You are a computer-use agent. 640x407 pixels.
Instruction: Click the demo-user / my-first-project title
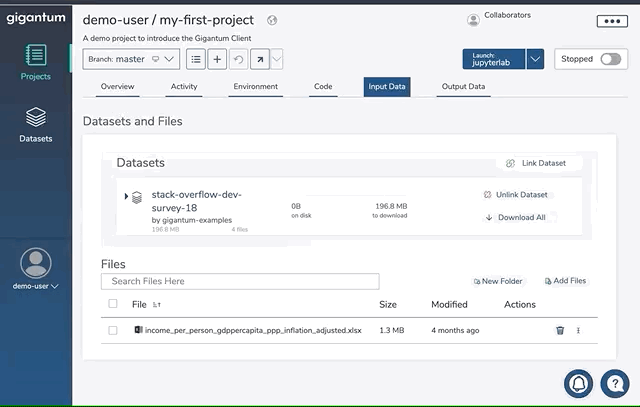(x=168, y=20)
